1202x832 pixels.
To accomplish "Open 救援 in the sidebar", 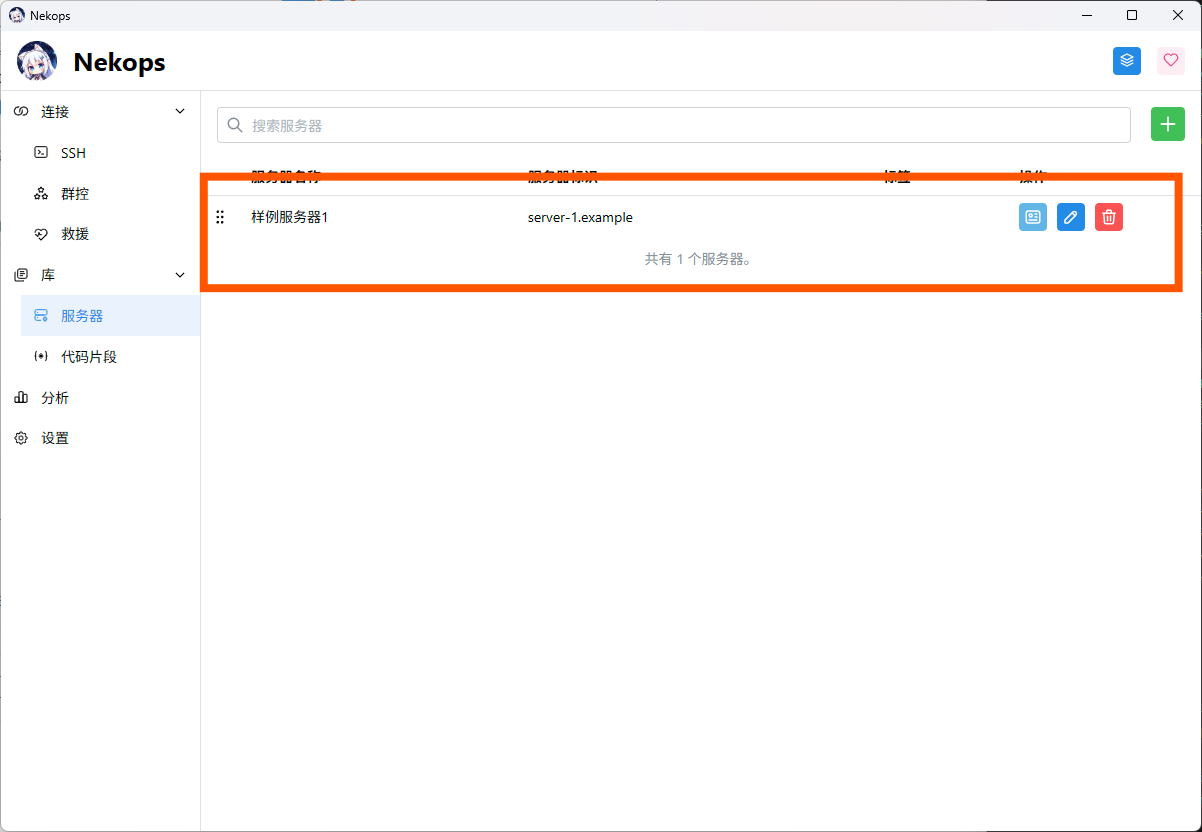I will click(75, 234).
